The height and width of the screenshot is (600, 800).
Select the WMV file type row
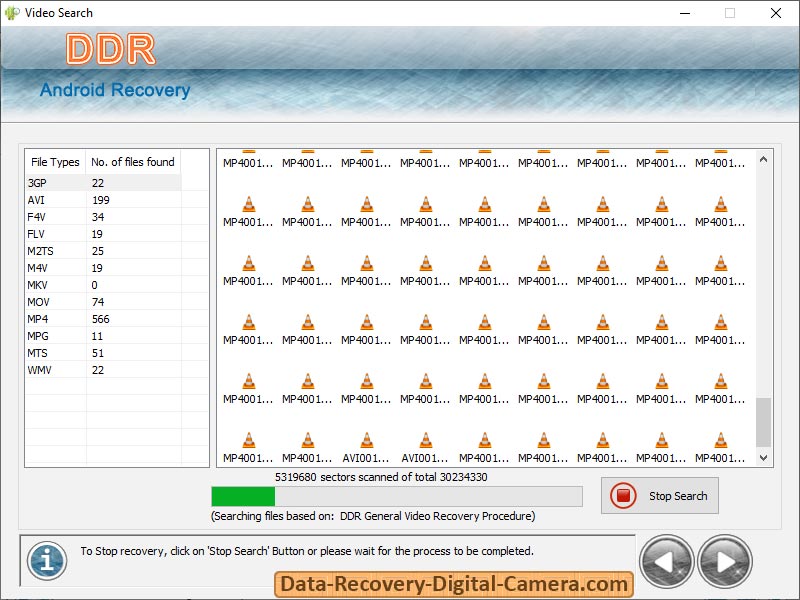pos(60,370)
